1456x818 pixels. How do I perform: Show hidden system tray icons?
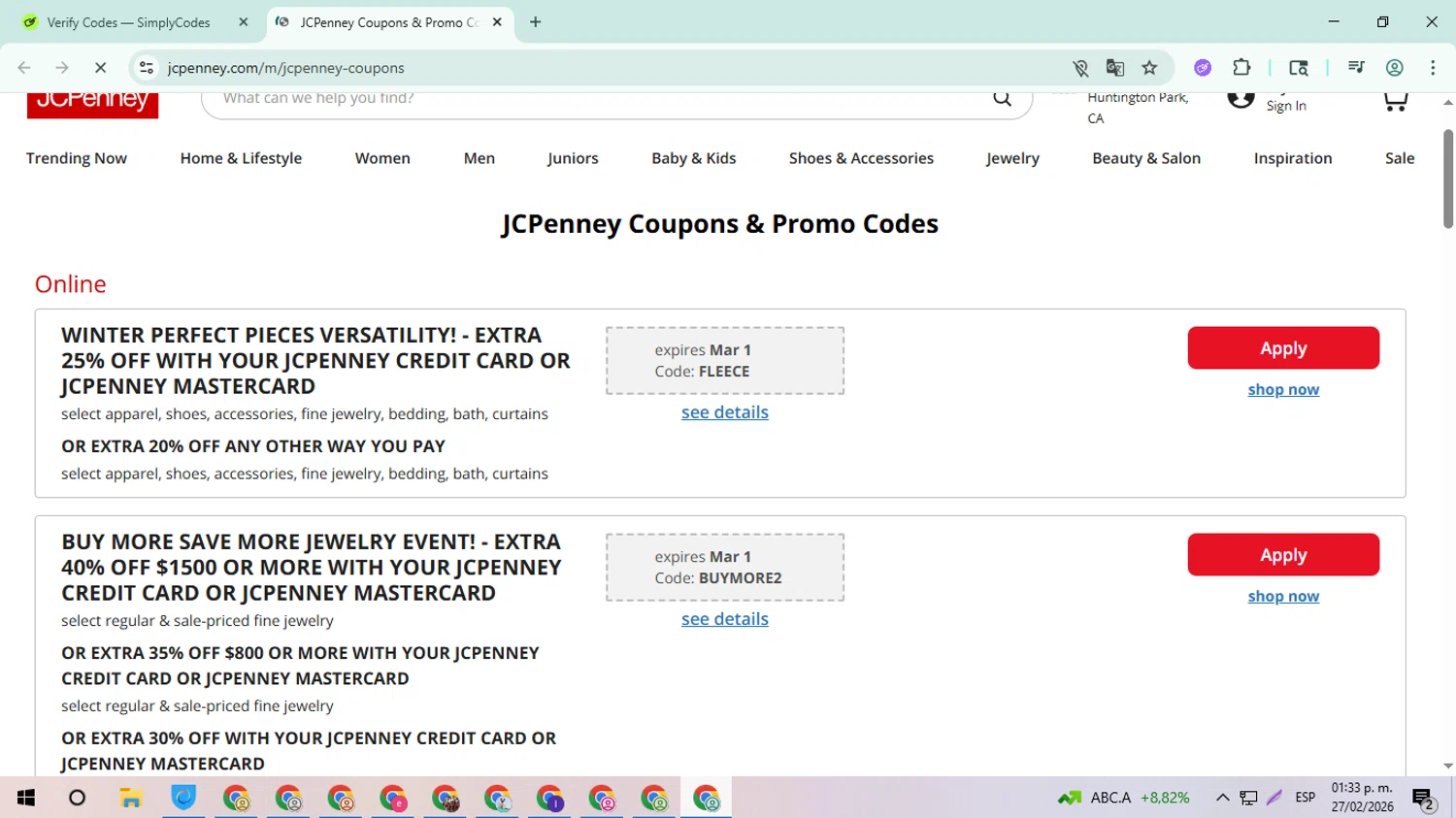coord(1222,798)
